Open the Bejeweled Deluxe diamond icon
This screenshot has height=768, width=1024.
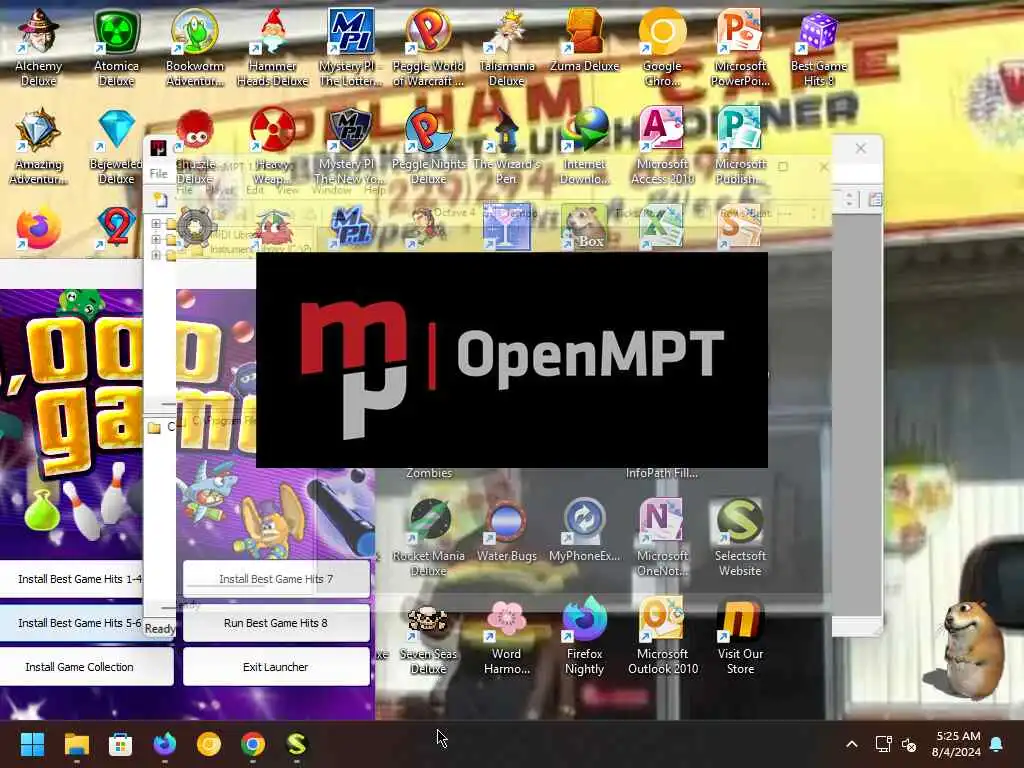[x=116, y=145]
